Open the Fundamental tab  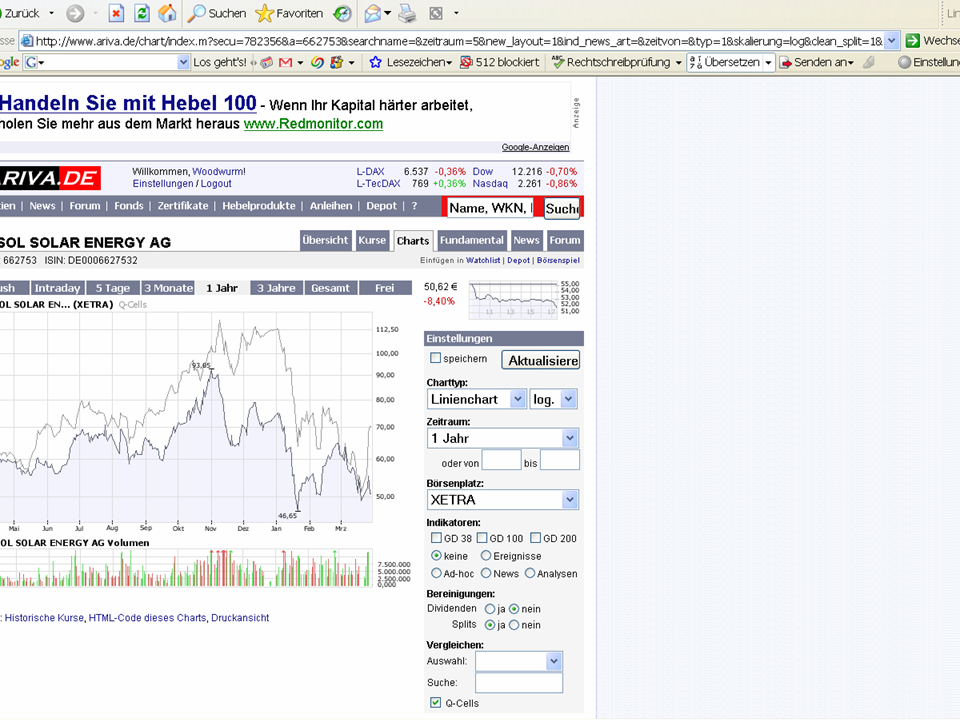pyautogui.click(x=471, y=241)
